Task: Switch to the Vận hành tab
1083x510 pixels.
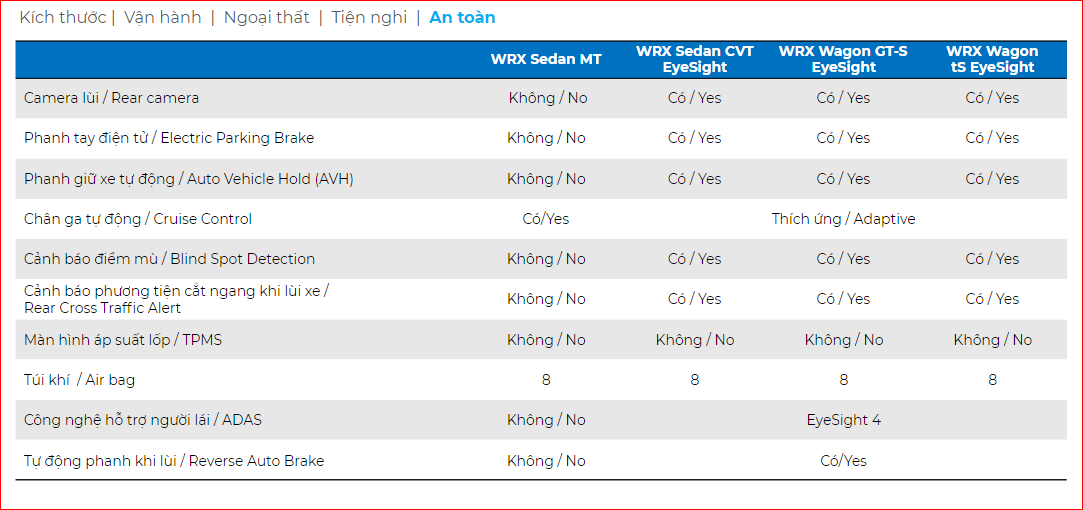Action: tap(162, 17)
